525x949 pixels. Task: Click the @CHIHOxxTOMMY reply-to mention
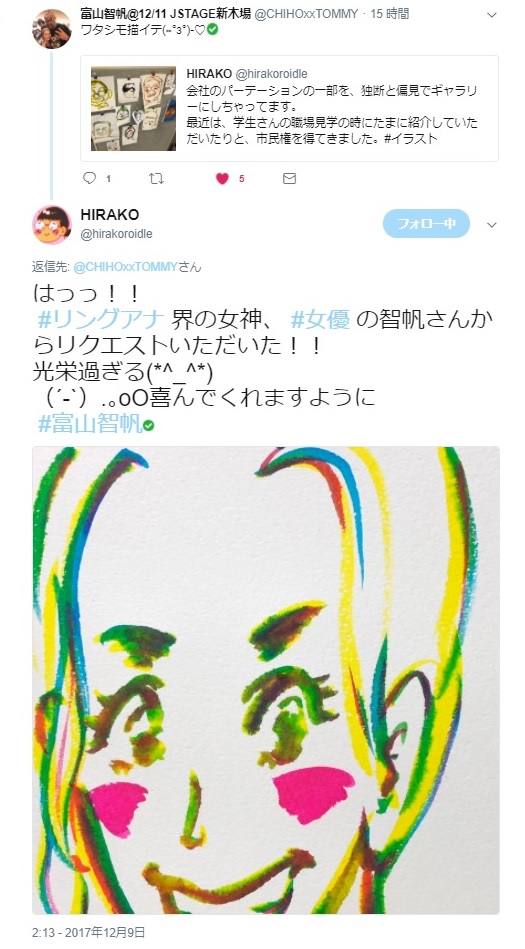tap(125, 267)
